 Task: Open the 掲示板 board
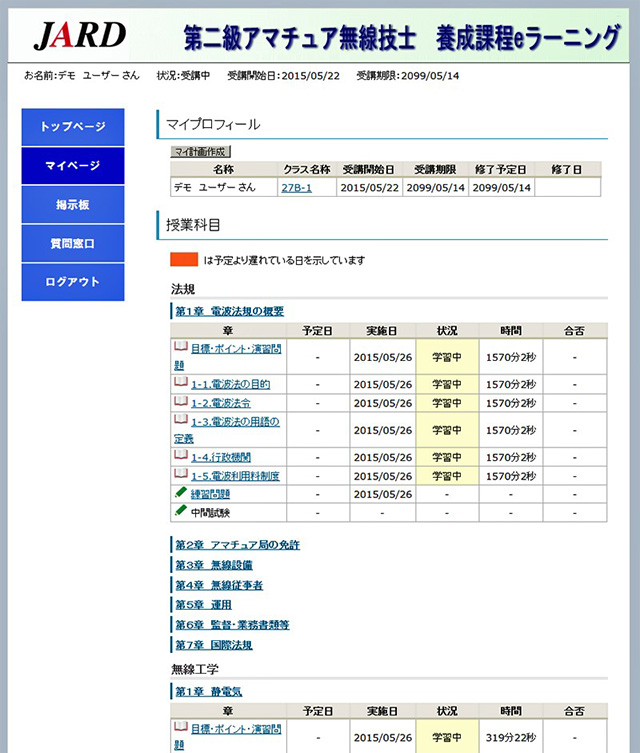(x=73, y=205)
